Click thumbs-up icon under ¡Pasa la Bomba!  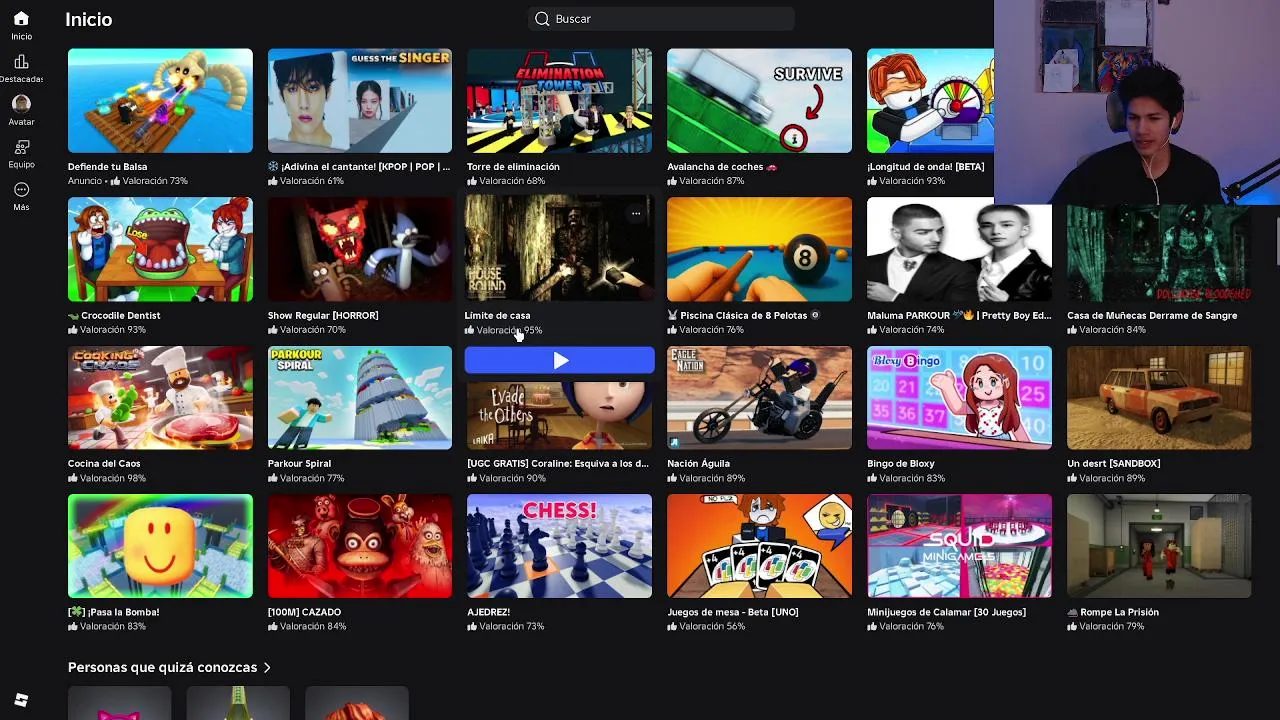click(x=73, y=627)
